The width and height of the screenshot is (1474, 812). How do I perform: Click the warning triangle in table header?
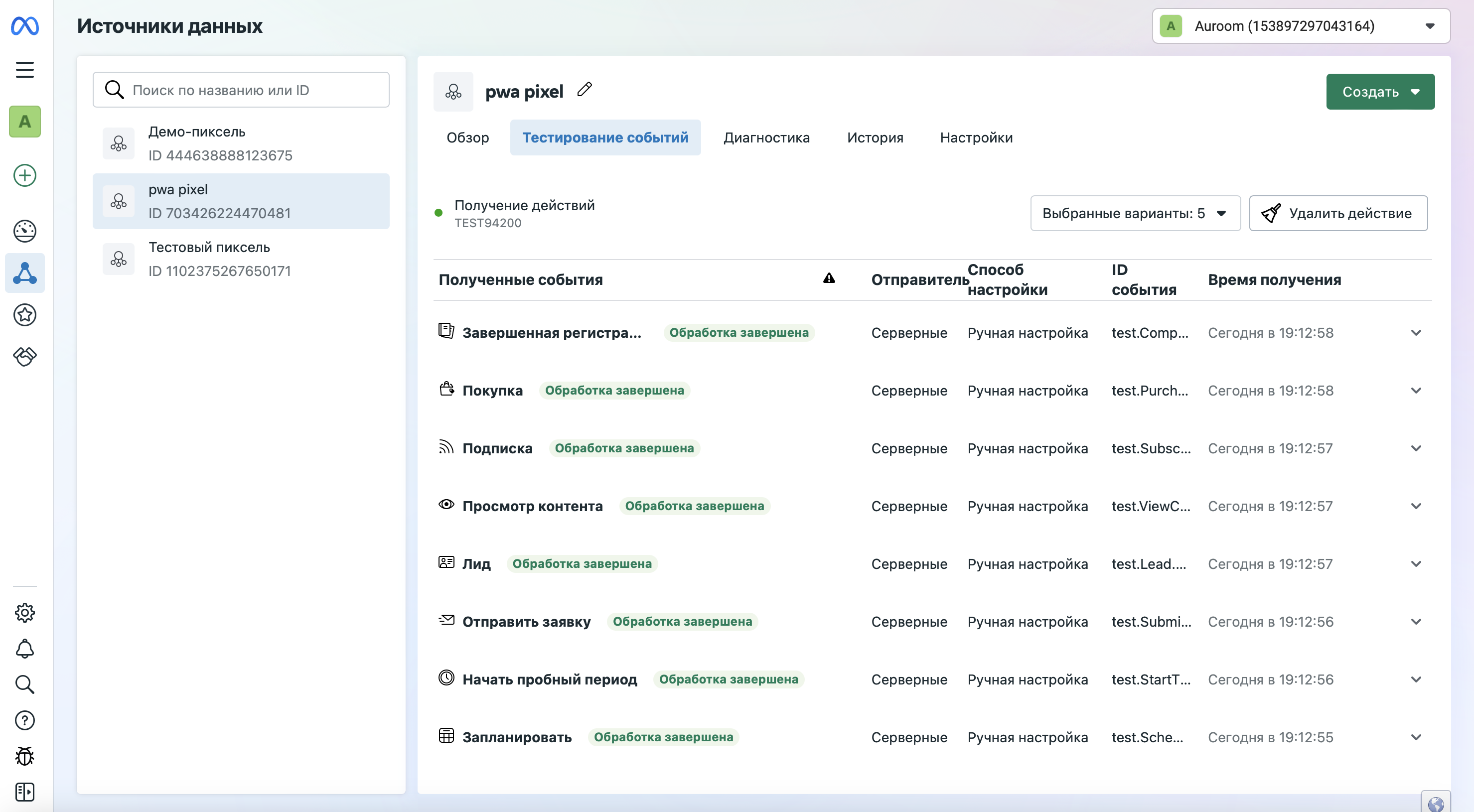click(x=829, y=278)
